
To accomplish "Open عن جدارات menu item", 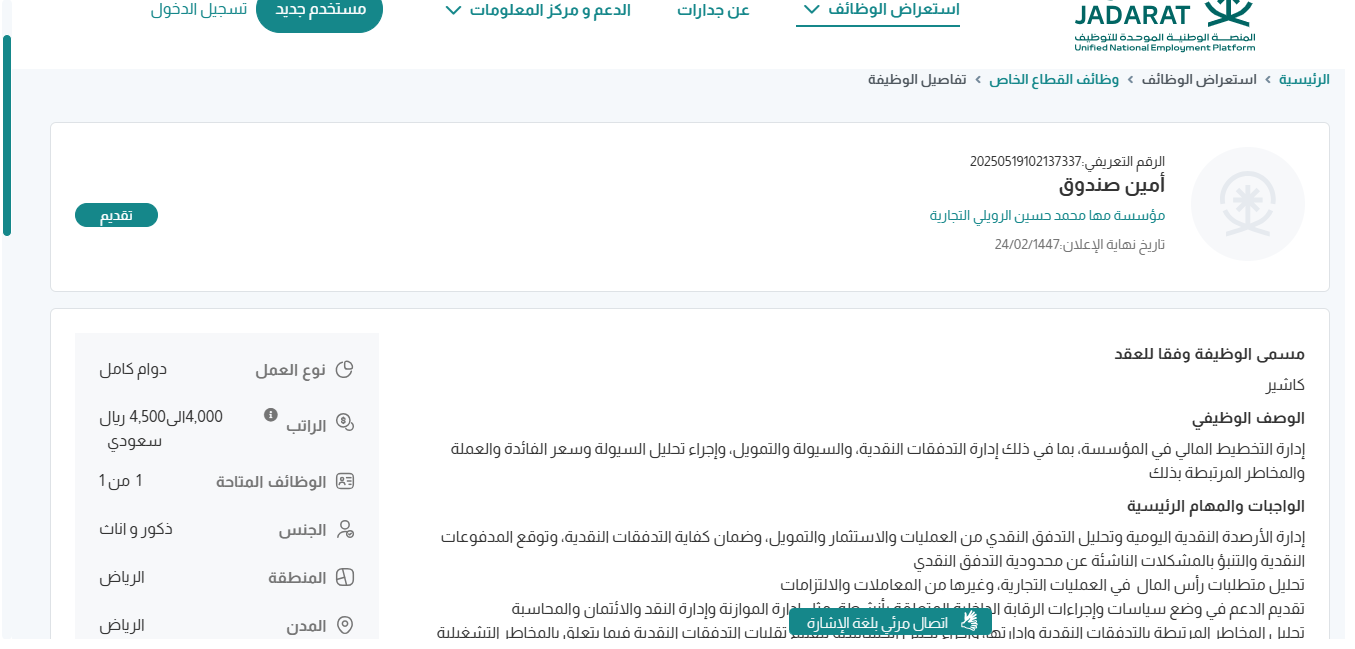I will [x=713, y=10].
